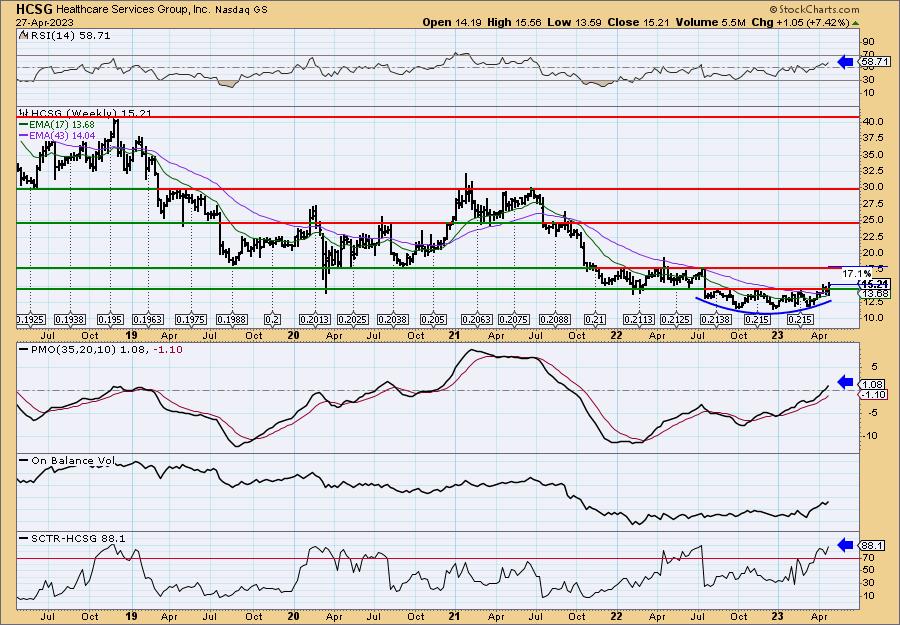Click the -1.10 PMO signal value tag

coord(874,394)
